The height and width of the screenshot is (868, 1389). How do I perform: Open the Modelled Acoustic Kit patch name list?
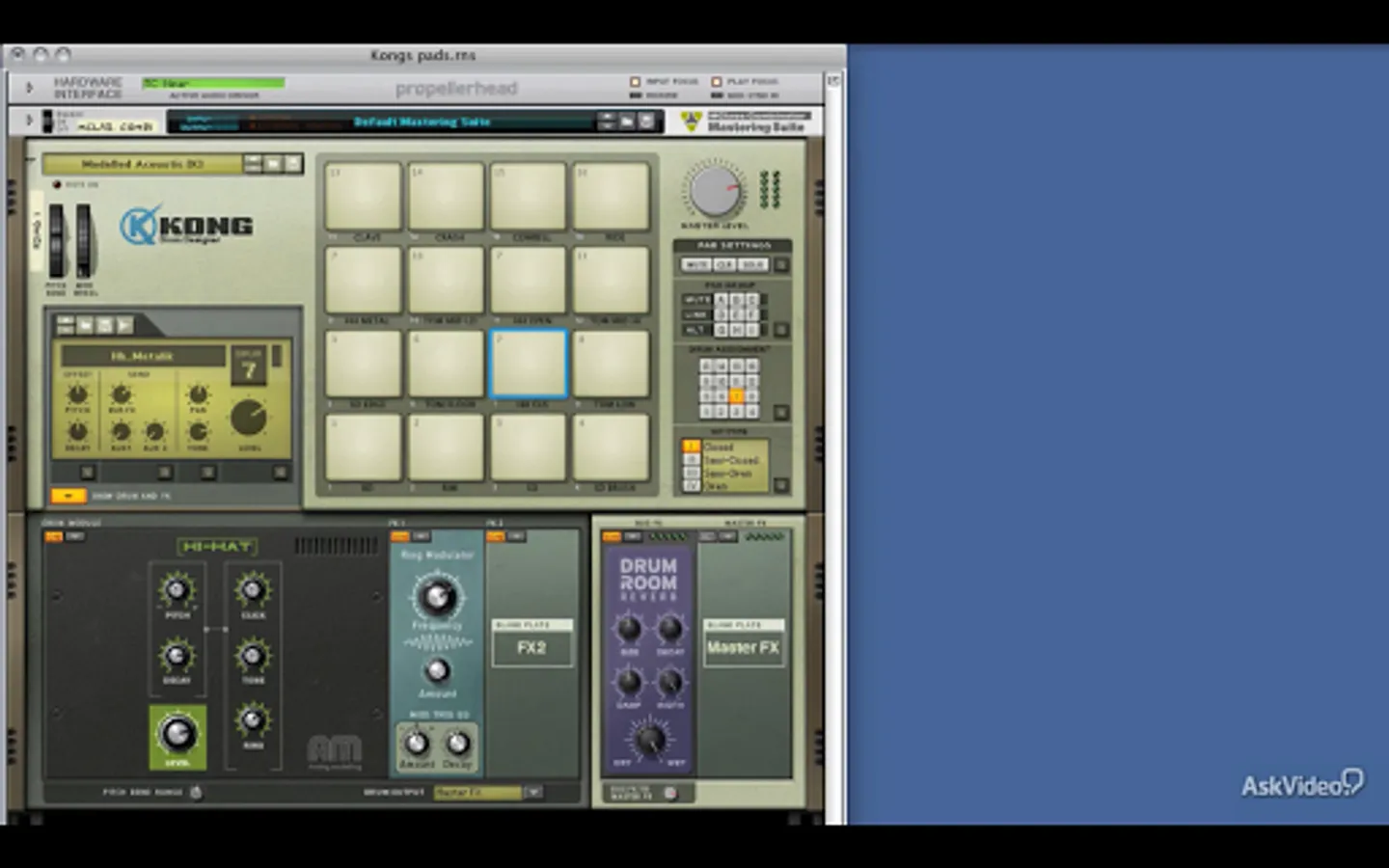click(143, 164)
